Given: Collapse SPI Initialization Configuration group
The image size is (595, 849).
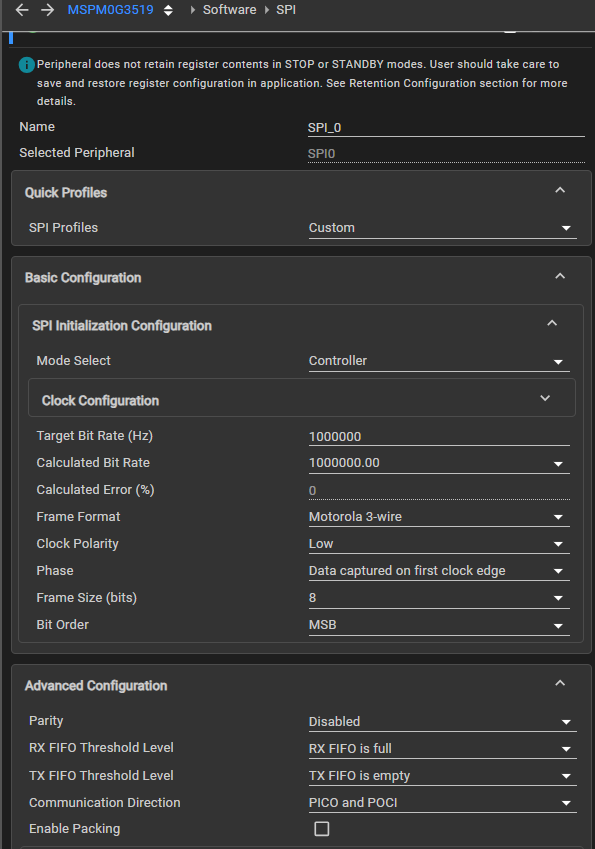Looking at the screenshot, I should tap(552, 323).
